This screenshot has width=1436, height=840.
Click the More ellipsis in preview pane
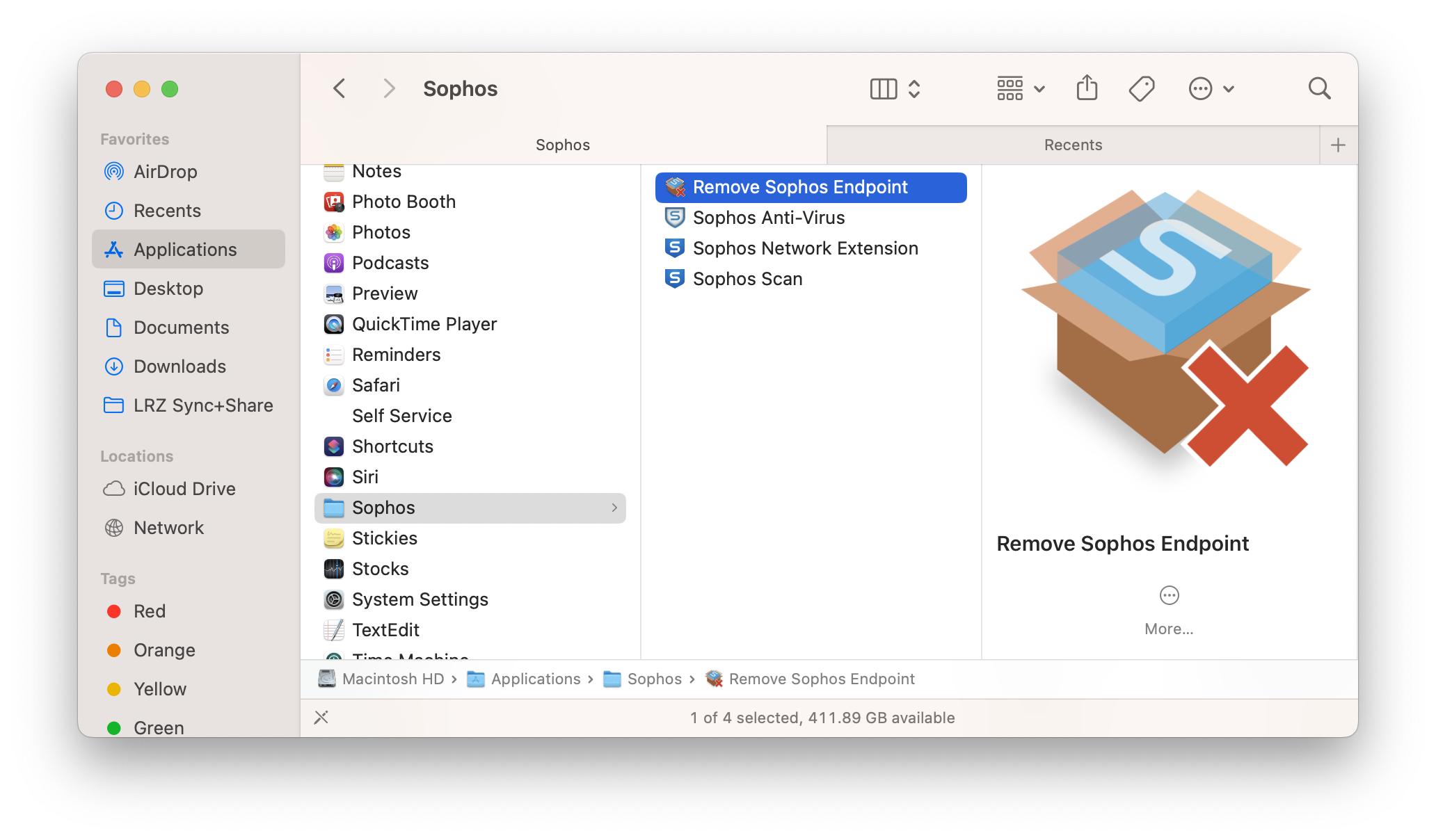1169,596
